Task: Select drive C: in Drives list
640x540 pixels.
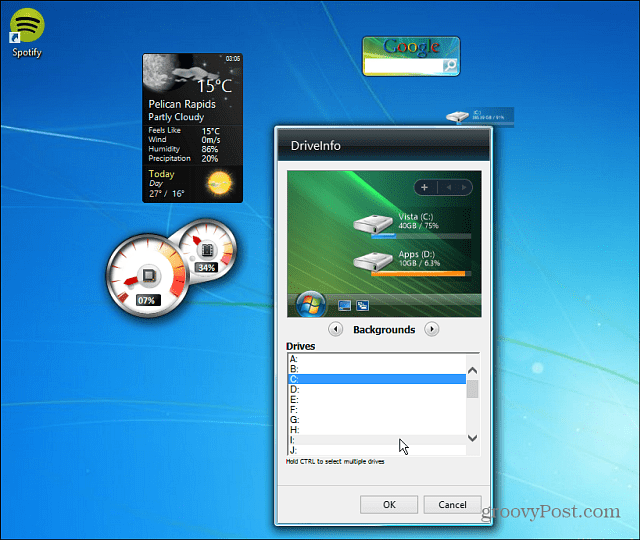Action: (377, 379)
